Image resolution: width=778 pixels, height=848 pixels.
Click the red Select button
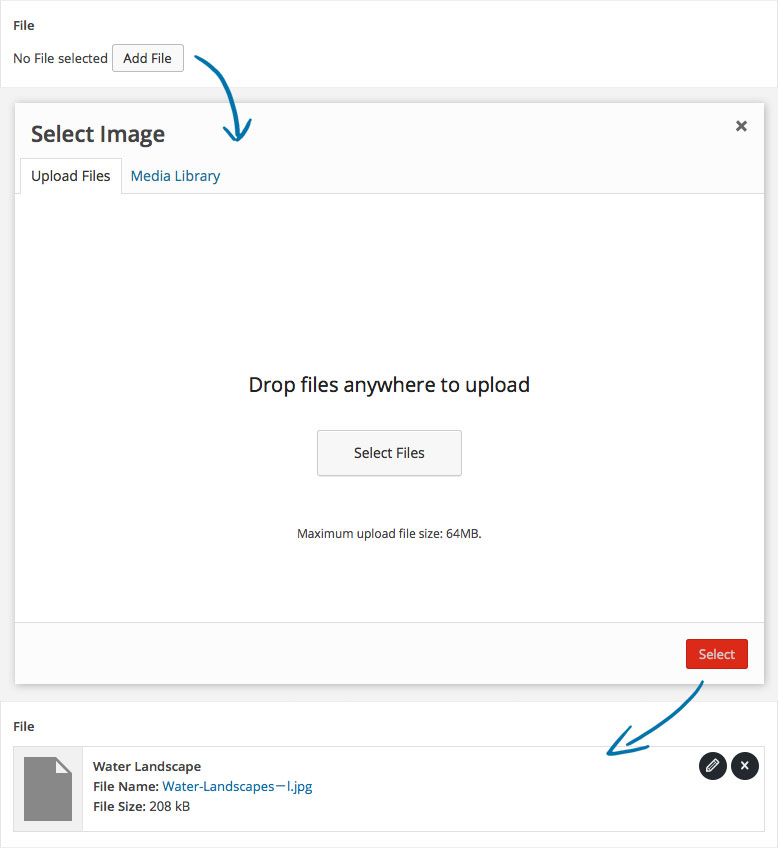coord(716,654)
